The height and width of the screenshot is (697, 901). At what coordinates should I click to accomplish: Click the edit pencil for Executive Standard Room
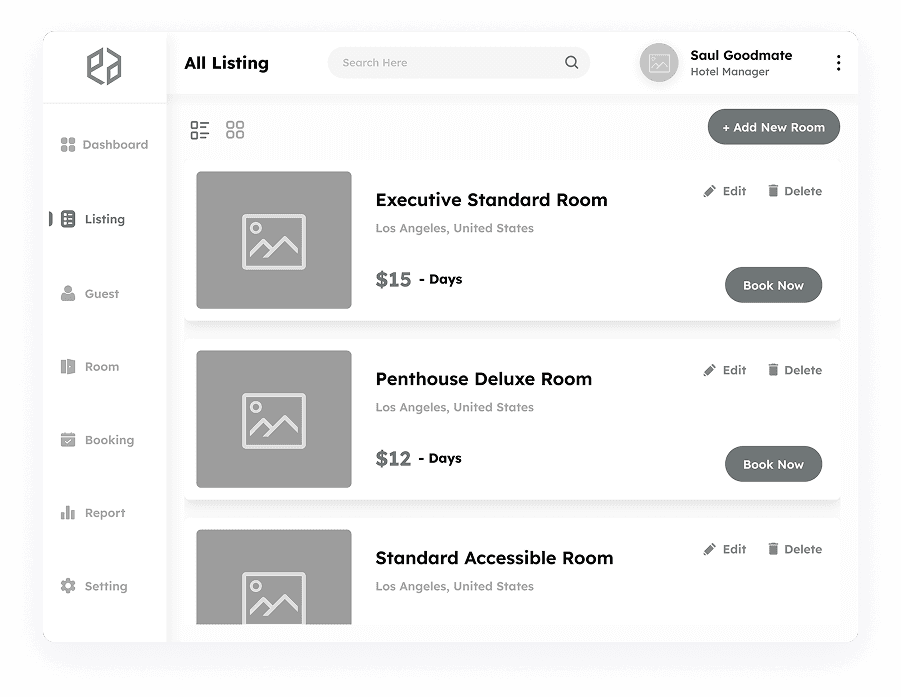click(708, 190)
